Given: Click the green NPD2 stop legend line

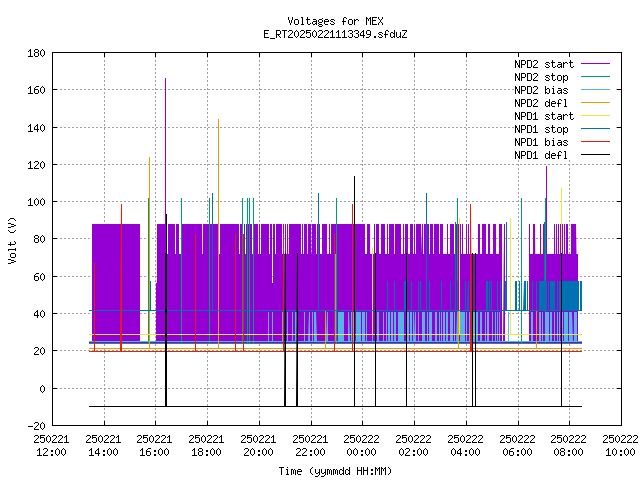Looking at the screenshot, I should coord(596,77).
